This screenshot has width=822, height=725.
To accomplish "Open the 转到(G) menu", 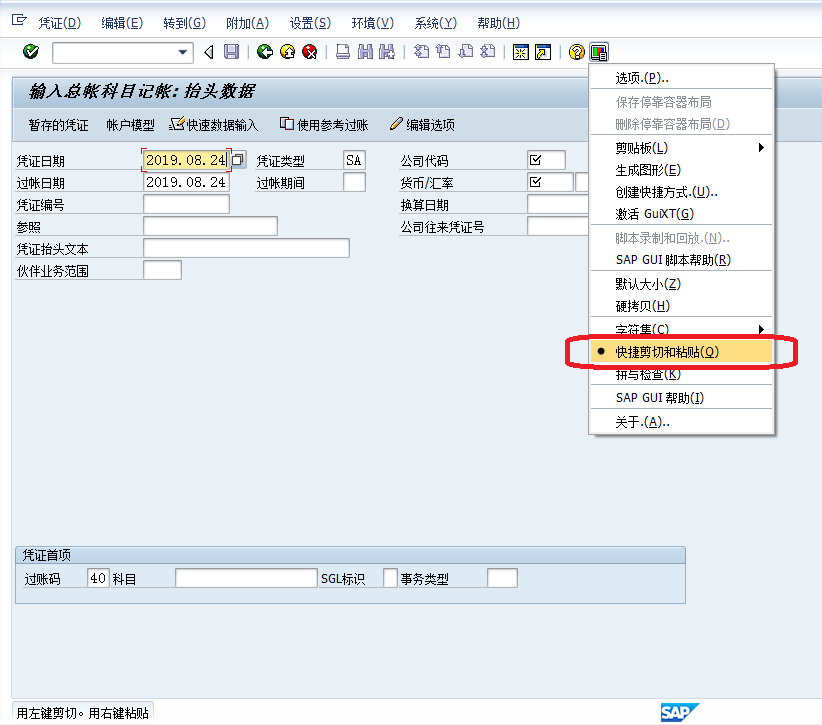I will (x=185, y=23).
